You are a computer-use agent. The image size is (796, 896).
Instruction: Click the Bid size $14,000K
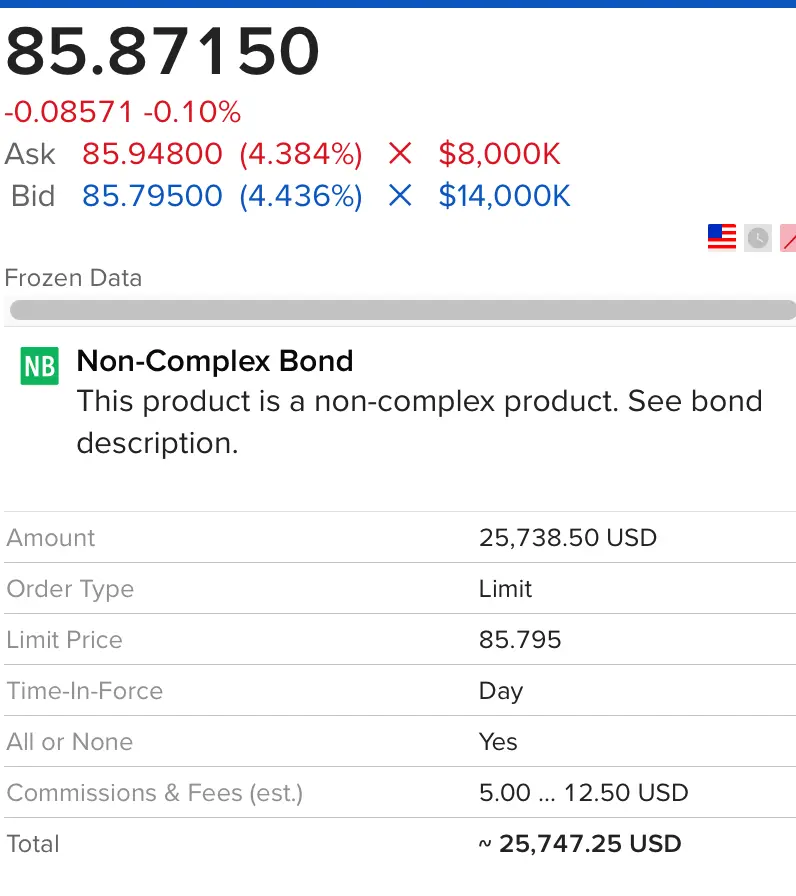click(x=505, y=195)
